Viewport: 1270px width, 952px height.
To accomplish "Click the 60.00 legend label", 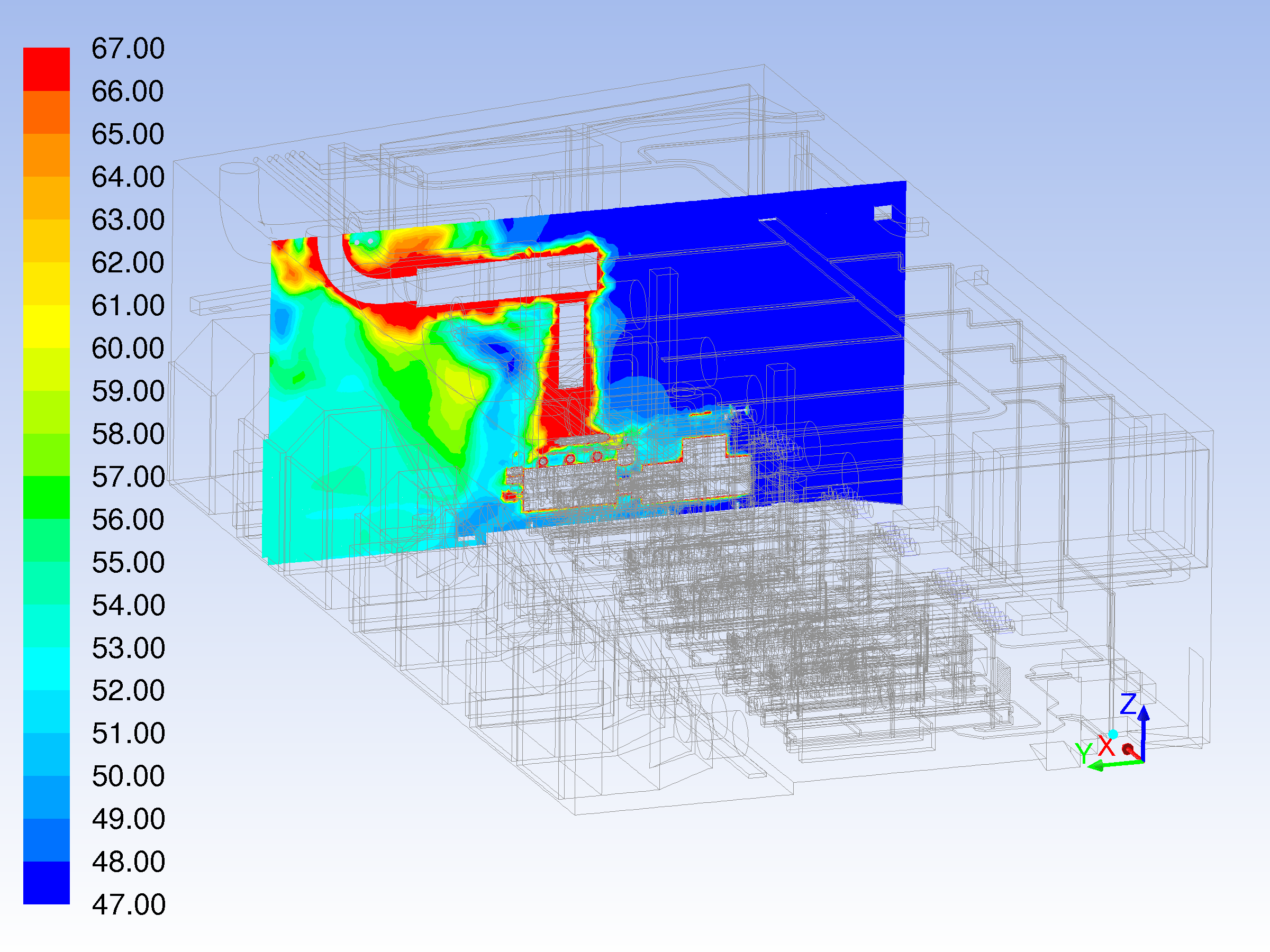I will click(x=128, y=349).
